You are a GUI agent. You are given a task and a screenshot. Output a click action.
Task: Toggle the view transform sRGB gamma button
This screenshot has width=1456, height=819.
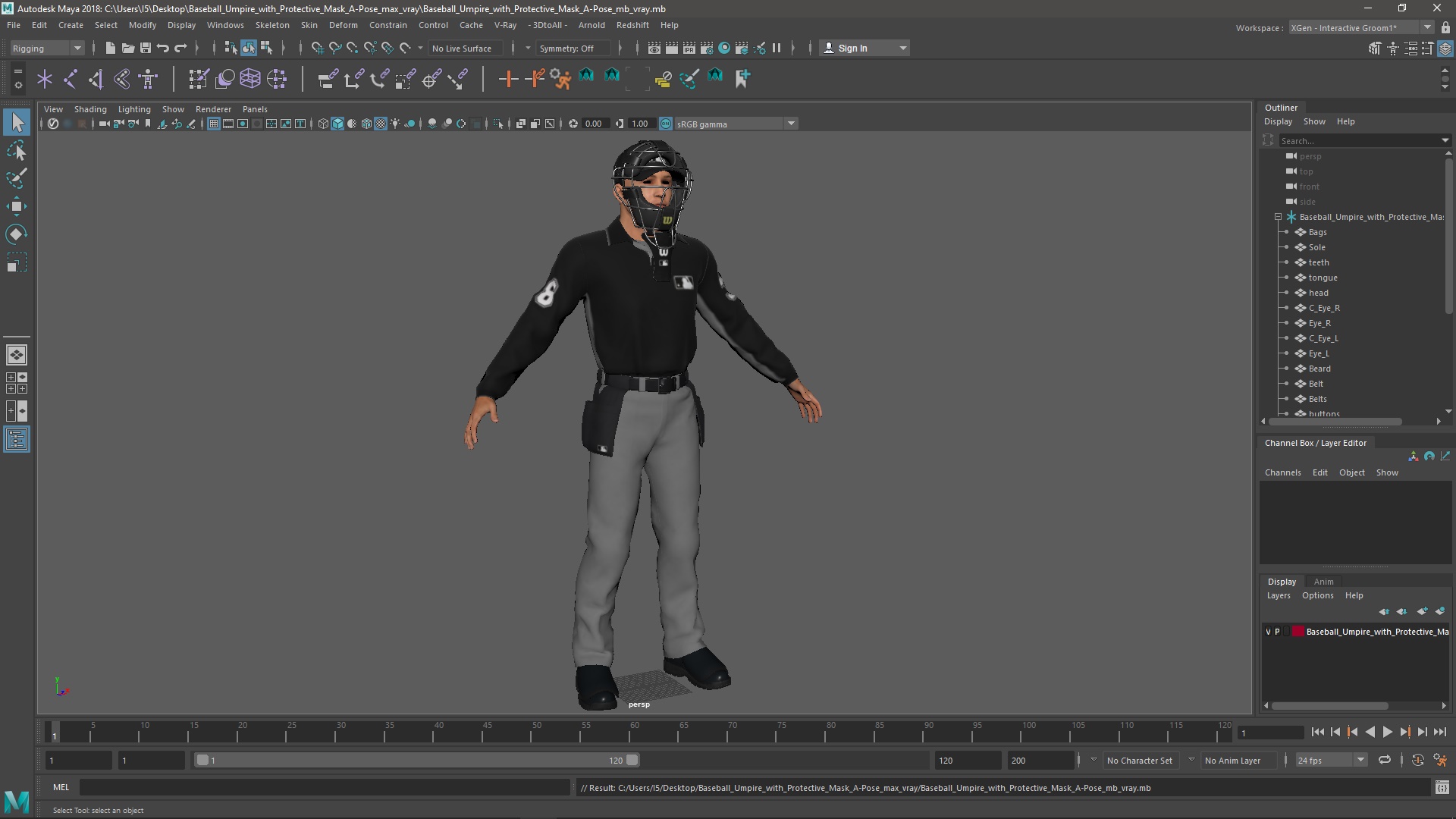pos(665,124)
